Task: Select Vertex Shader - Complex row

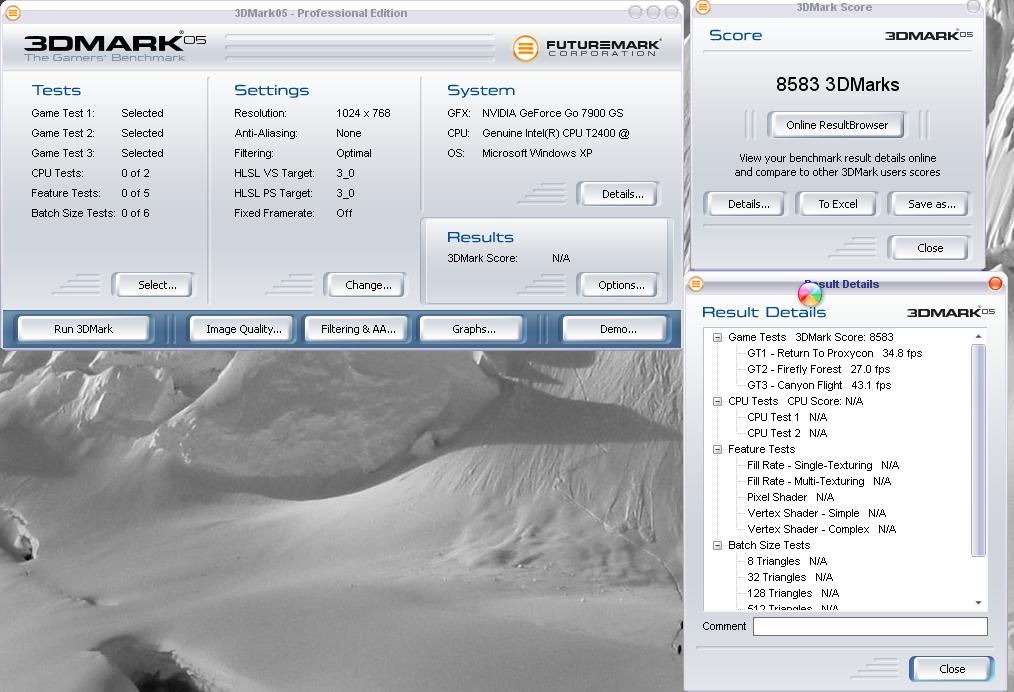Action: coord(821,530)
